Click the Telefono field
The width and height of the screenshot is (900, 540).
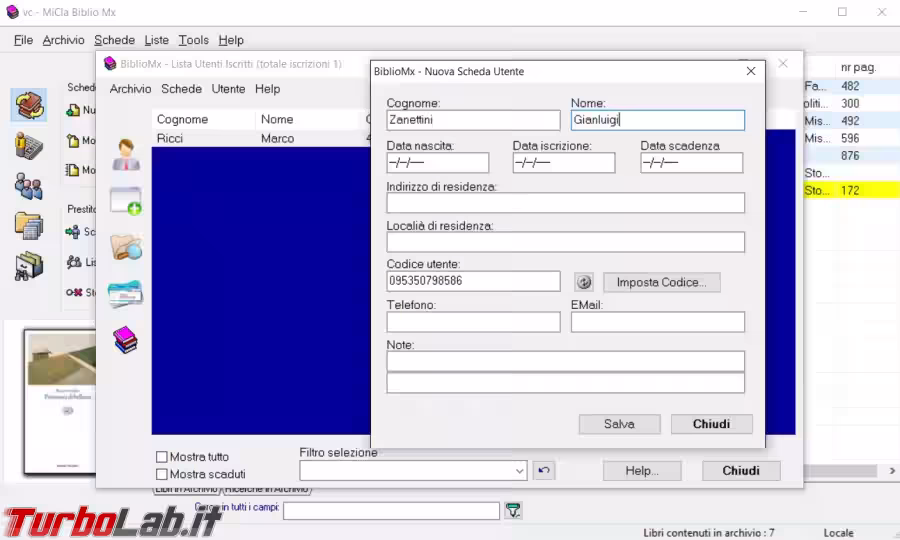coord(474,322)
